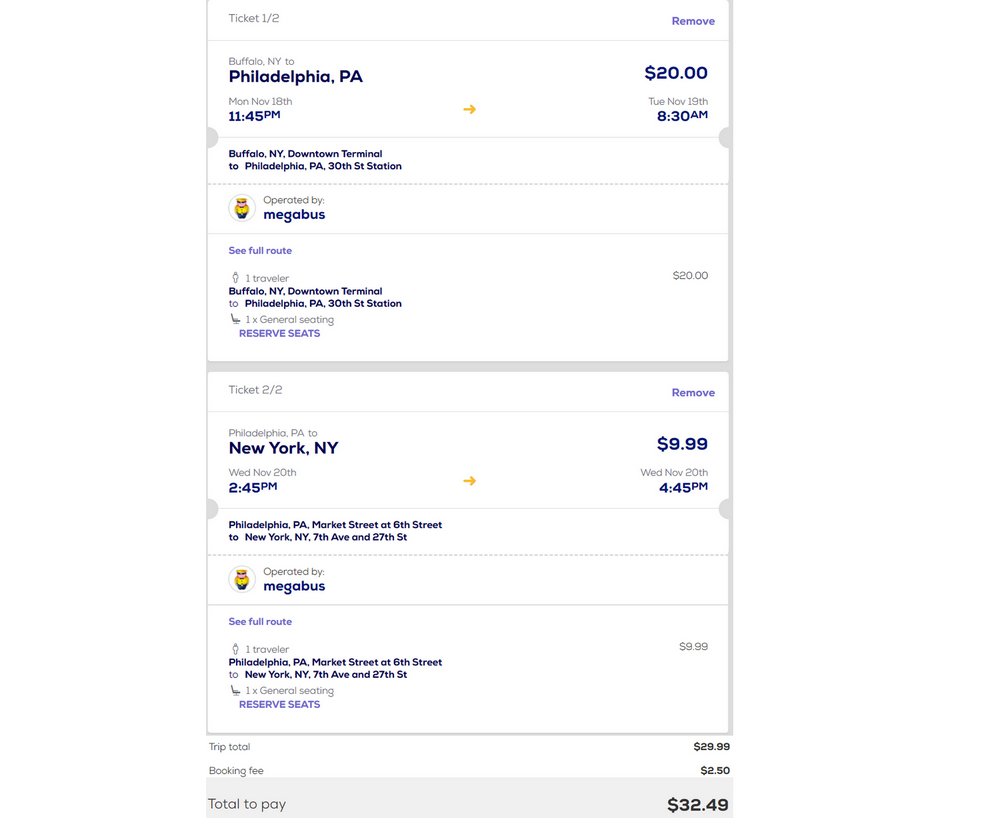Select the megabus wordmark under Operated by on Ticket 1
This screenshot has width=1000, height=818.
tap(293, 213)
